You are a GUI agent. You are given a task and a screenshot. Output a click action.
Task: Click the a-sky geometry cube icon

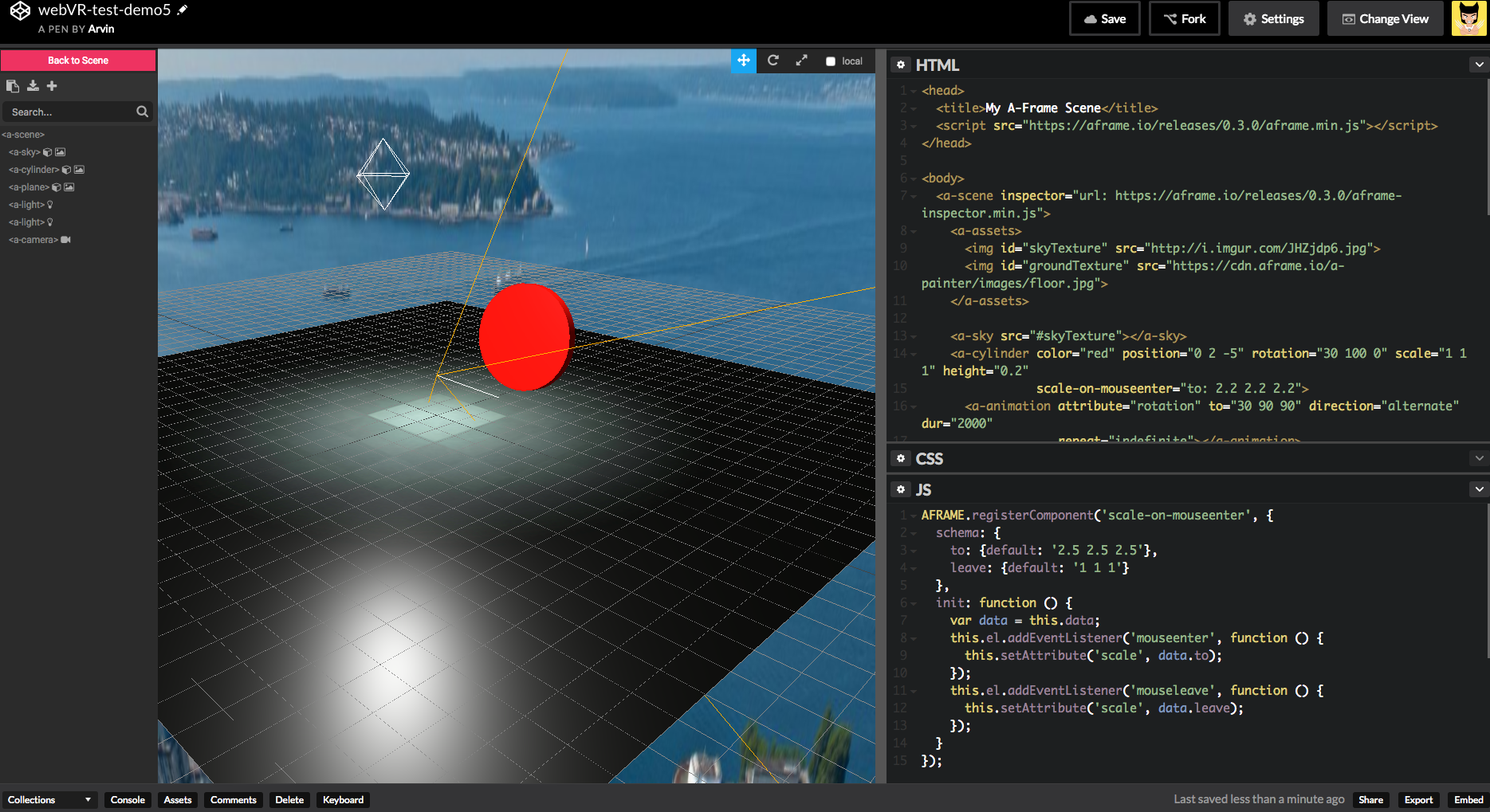coord(48,152)
